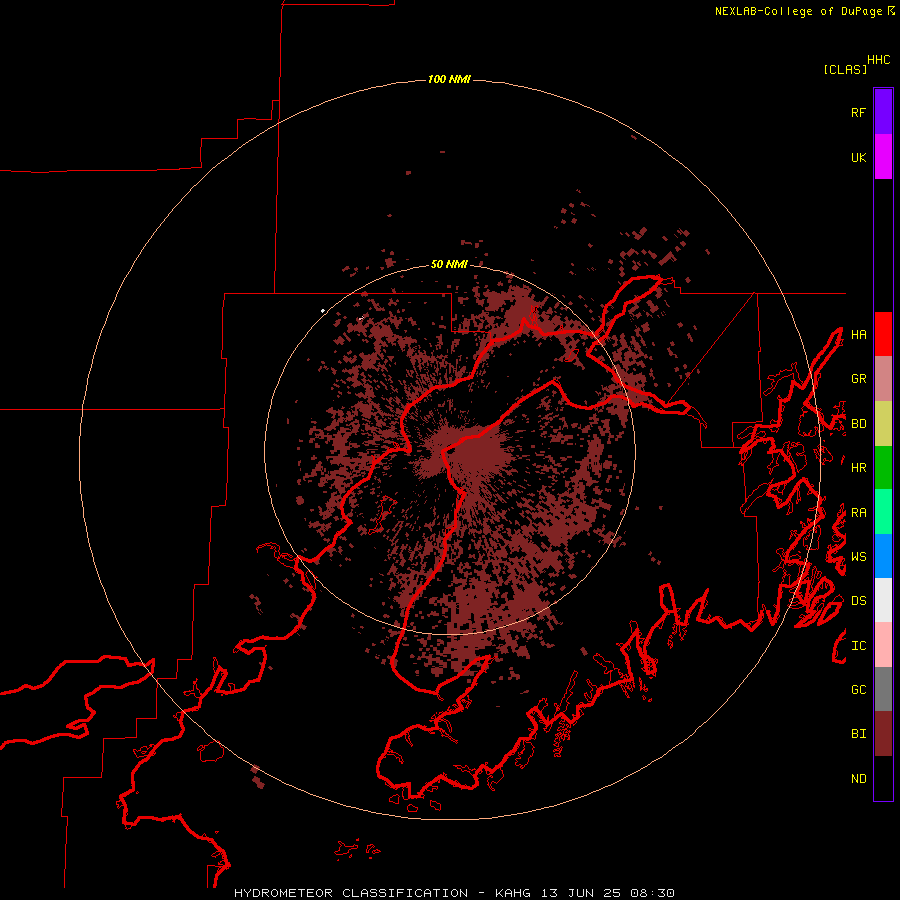Click the UK magenta legend swatch
900x900 pixels.
tap(883, 157)
